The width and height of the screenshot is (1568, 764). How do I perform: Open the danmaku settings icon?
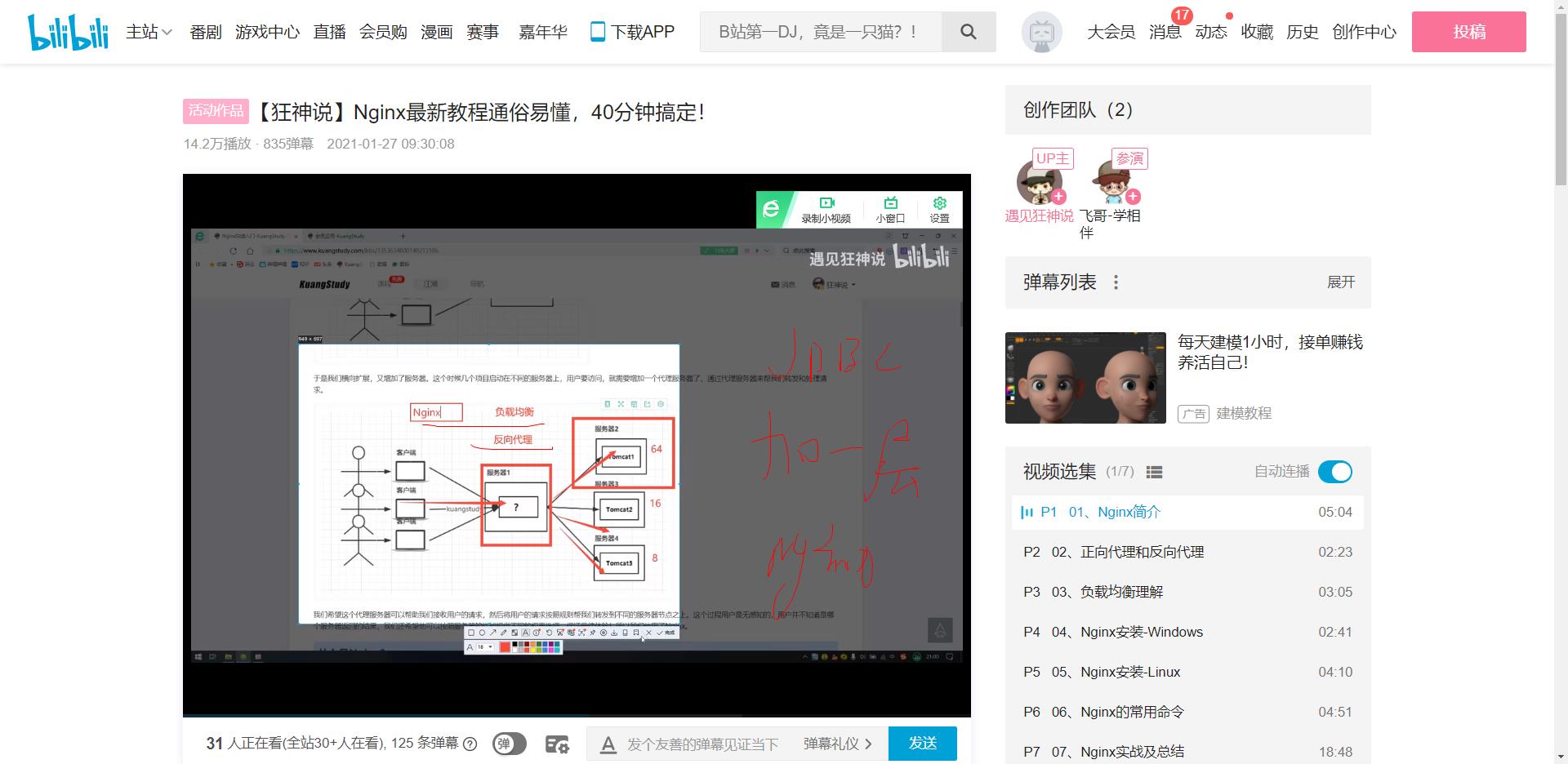(557, 744)
